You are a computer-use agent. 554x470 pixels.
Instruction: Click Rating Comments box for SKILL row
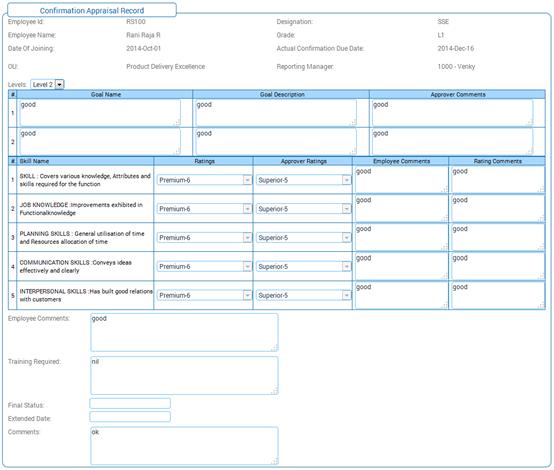click(497, 180)
